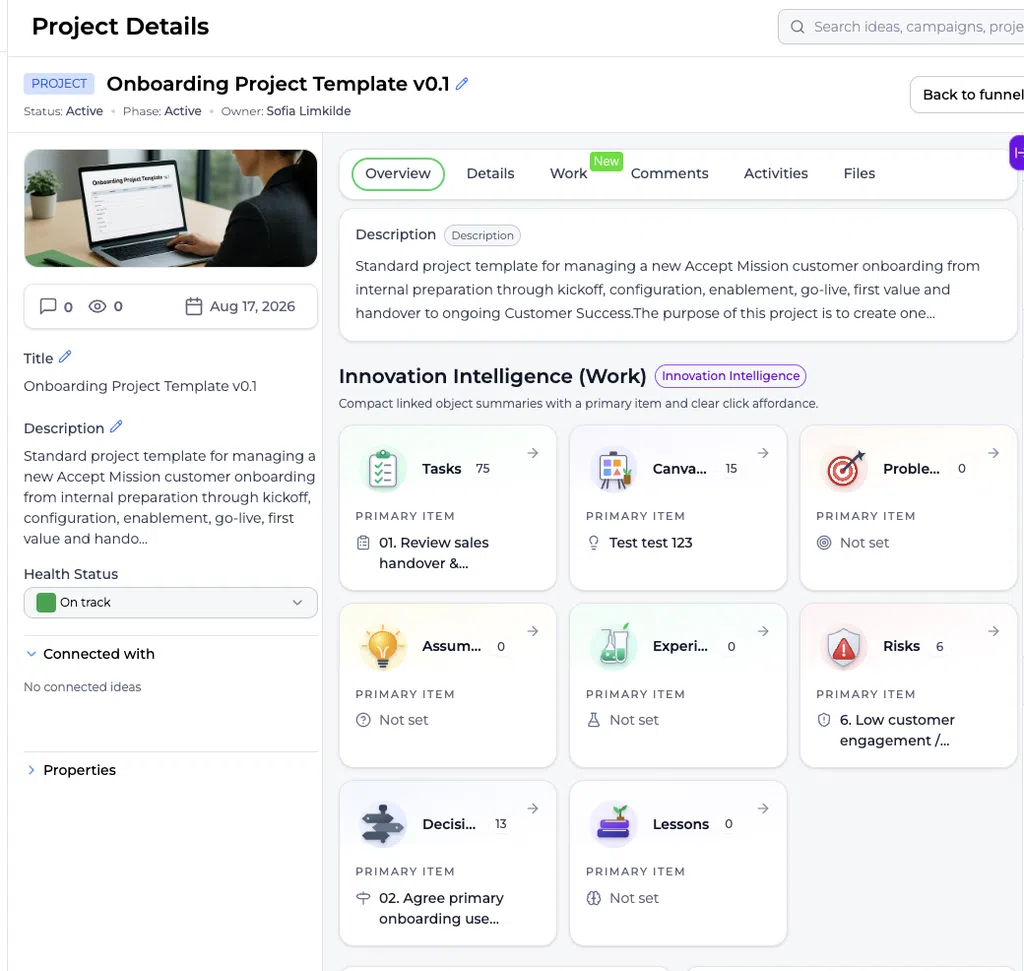This screenshot has height=971, width=1024.
Task: Open Tasks card via its arrow
Action: click(533, 453)
